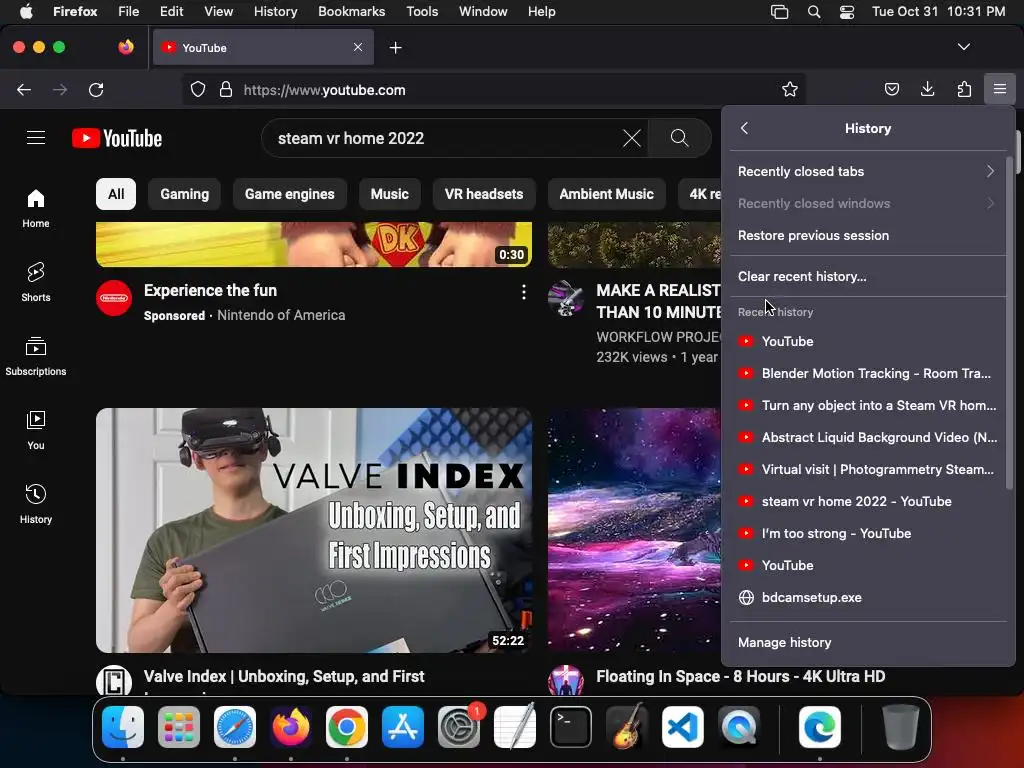The width and height of the screenshot is (1024, 768).
Task: Launch Google Chrome from the Dock
Action: pyautogui.click(x=347, y=727)
